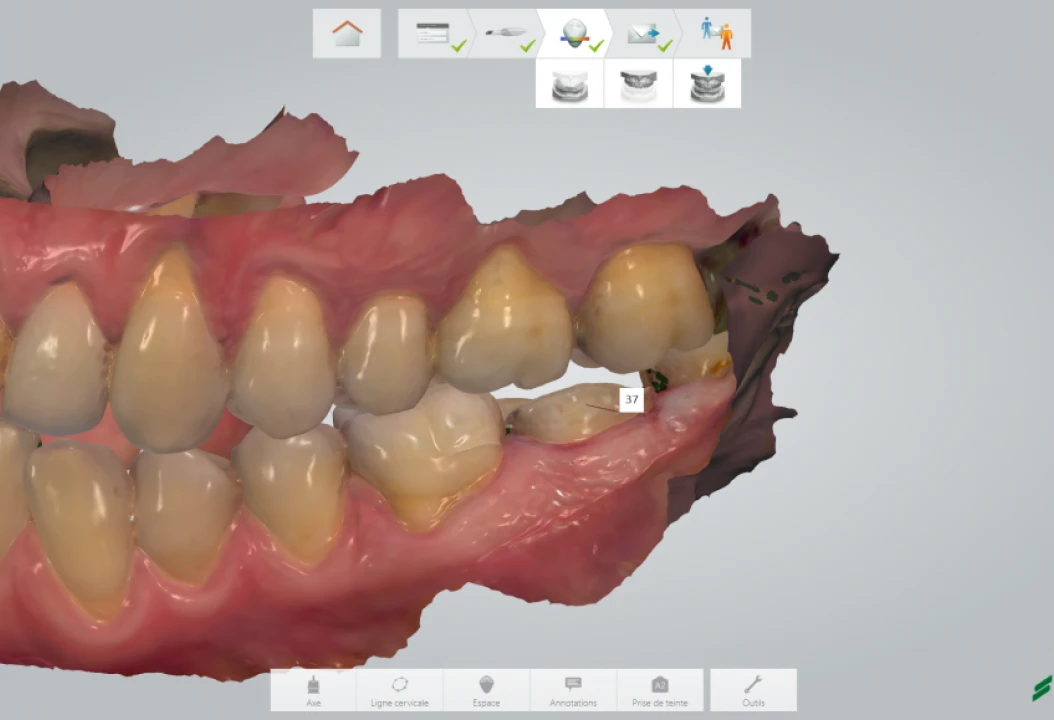This screenshot has width=1054, height=720.
Task: Click the upper last molar on the scan
Action: point(645,305)
